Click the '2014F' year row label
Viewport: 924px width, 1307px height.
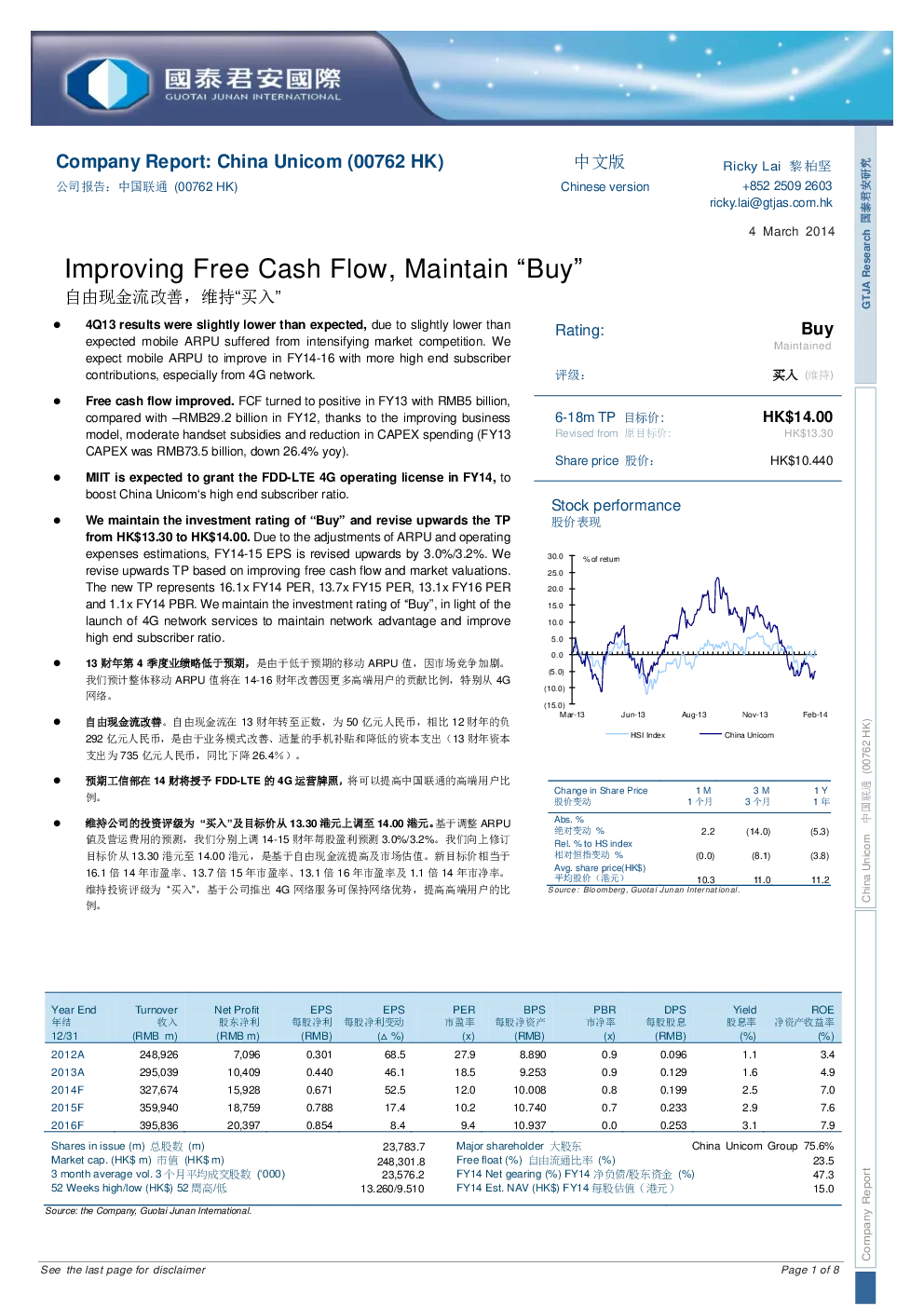tap(68, 1090)
